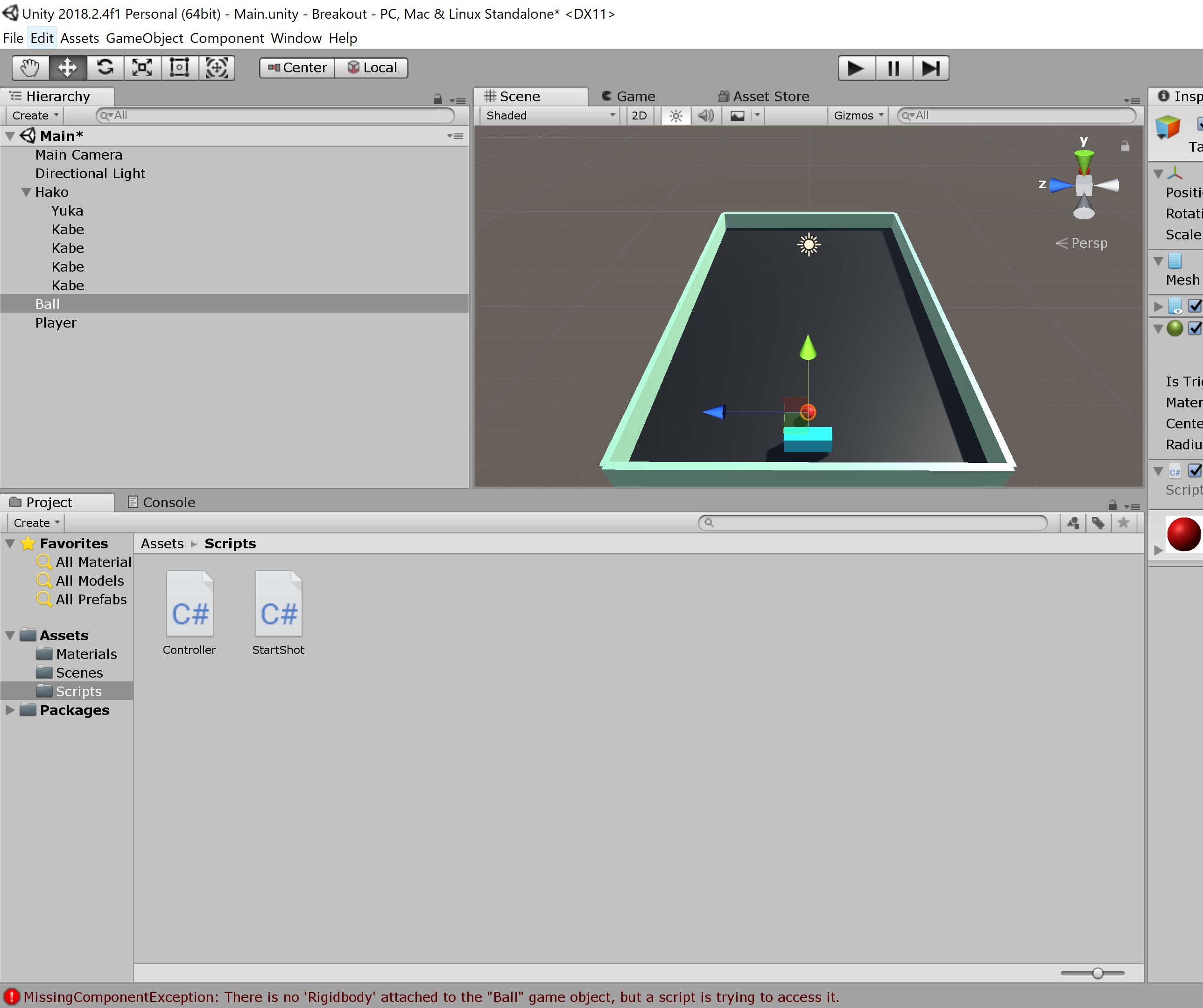Screen dimensions: 1203x1008
Task: Select Directional Light in Hierarchy
Action: point(235,174)
